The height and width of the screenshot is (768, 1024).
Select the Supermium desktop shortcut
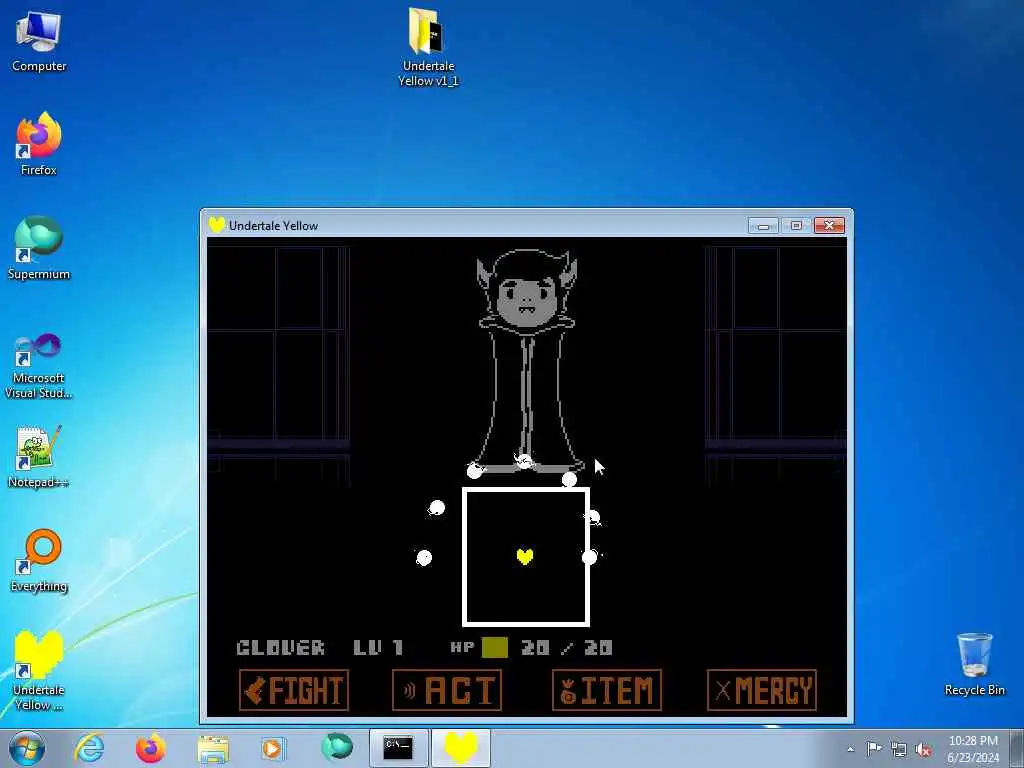(x=39, y=248)
